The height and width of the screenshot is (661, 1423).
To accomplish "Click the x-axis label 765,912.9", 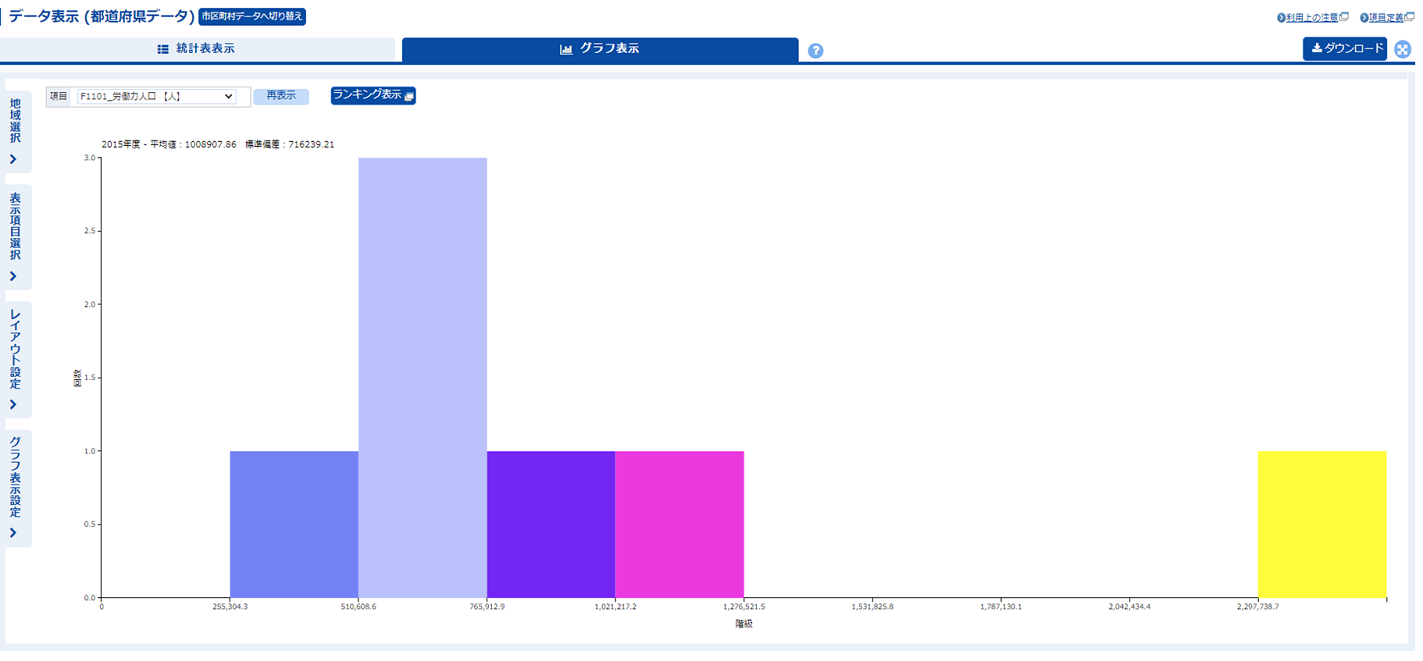I will (x=487, y=607).
